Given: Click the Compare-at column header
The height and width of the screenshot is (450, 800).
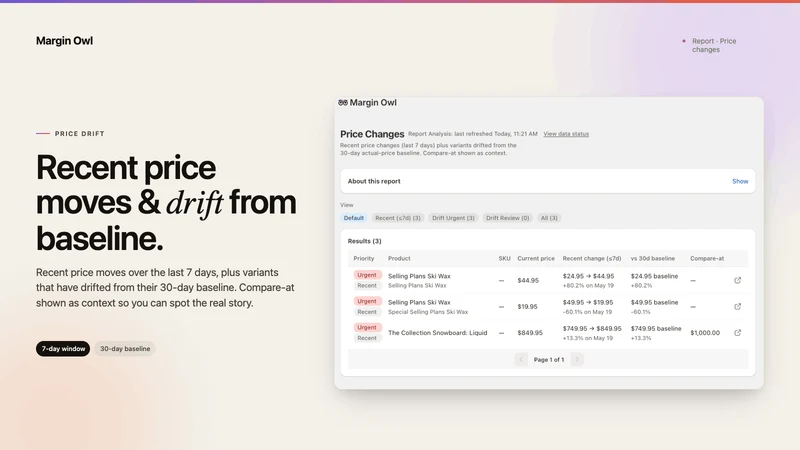Looking at the screenshot, I should pyautogui.click(x=707, y=258).
